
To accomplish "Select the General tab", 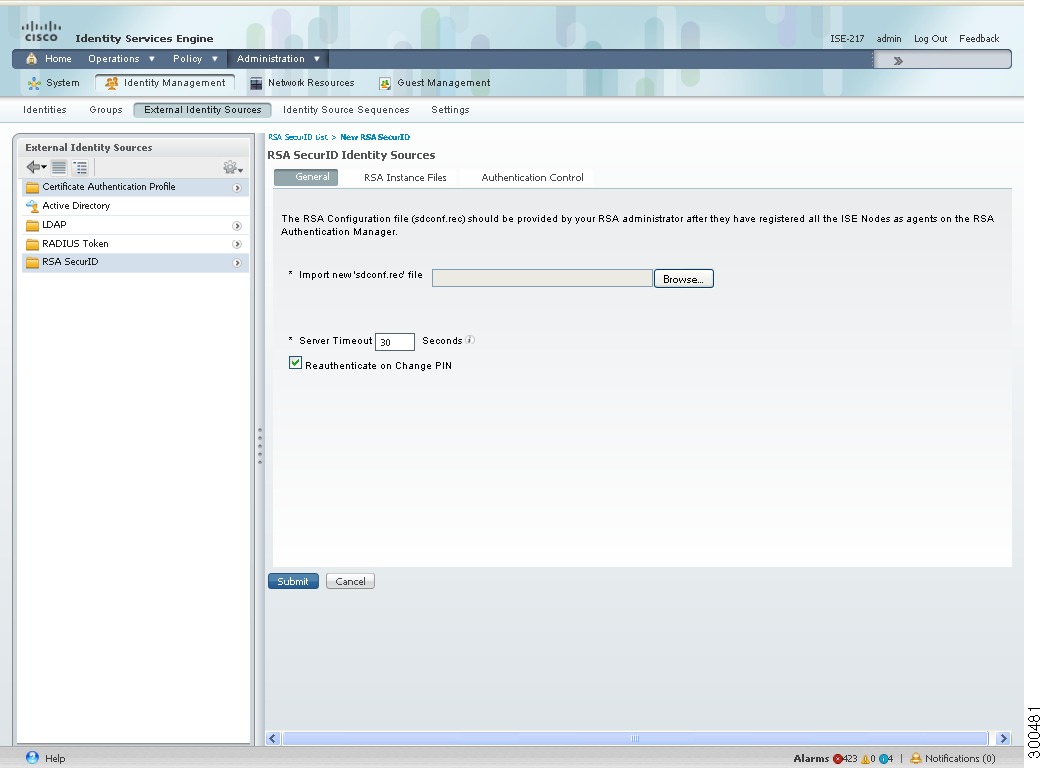I will 306,177.
